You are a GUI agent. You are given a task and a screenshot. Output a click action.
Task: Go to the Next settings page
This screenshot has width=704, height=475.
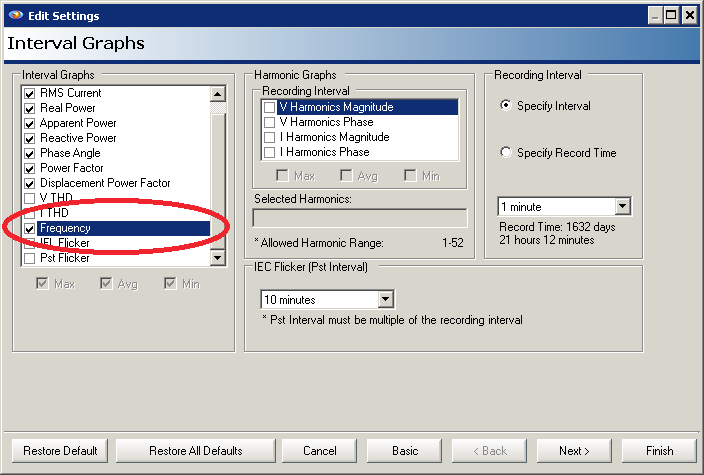(x=574, y=451)
